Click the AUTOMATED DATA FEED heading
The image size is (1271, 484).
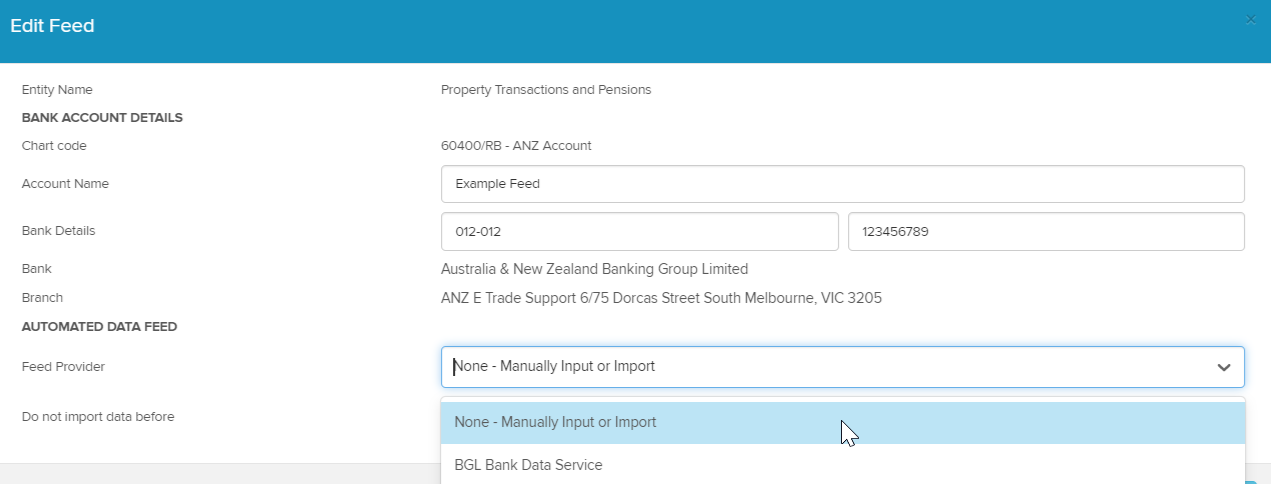click(x=99, y=326)
